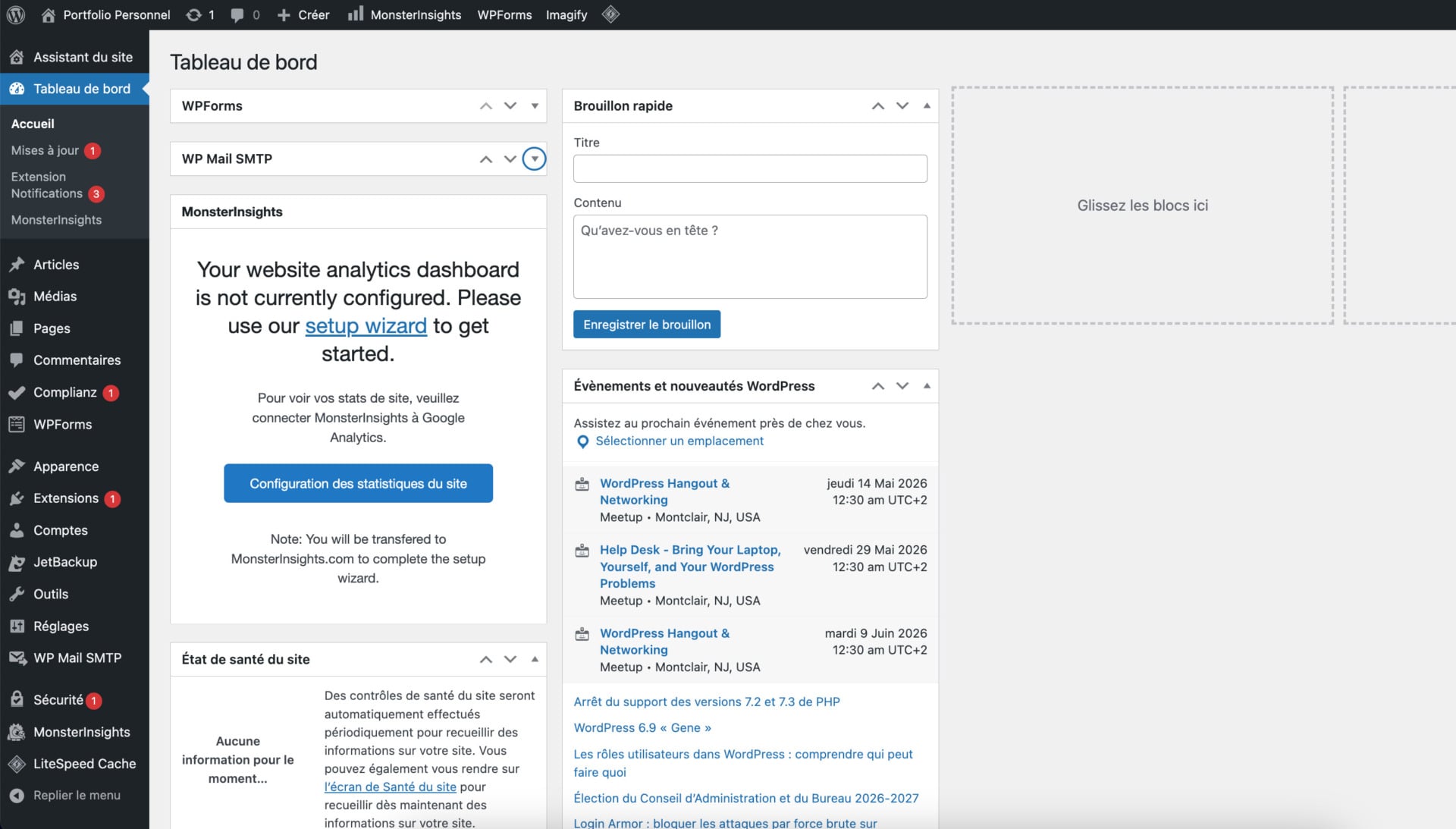Move WP Mail SMTP widget down

coord(510,159)
